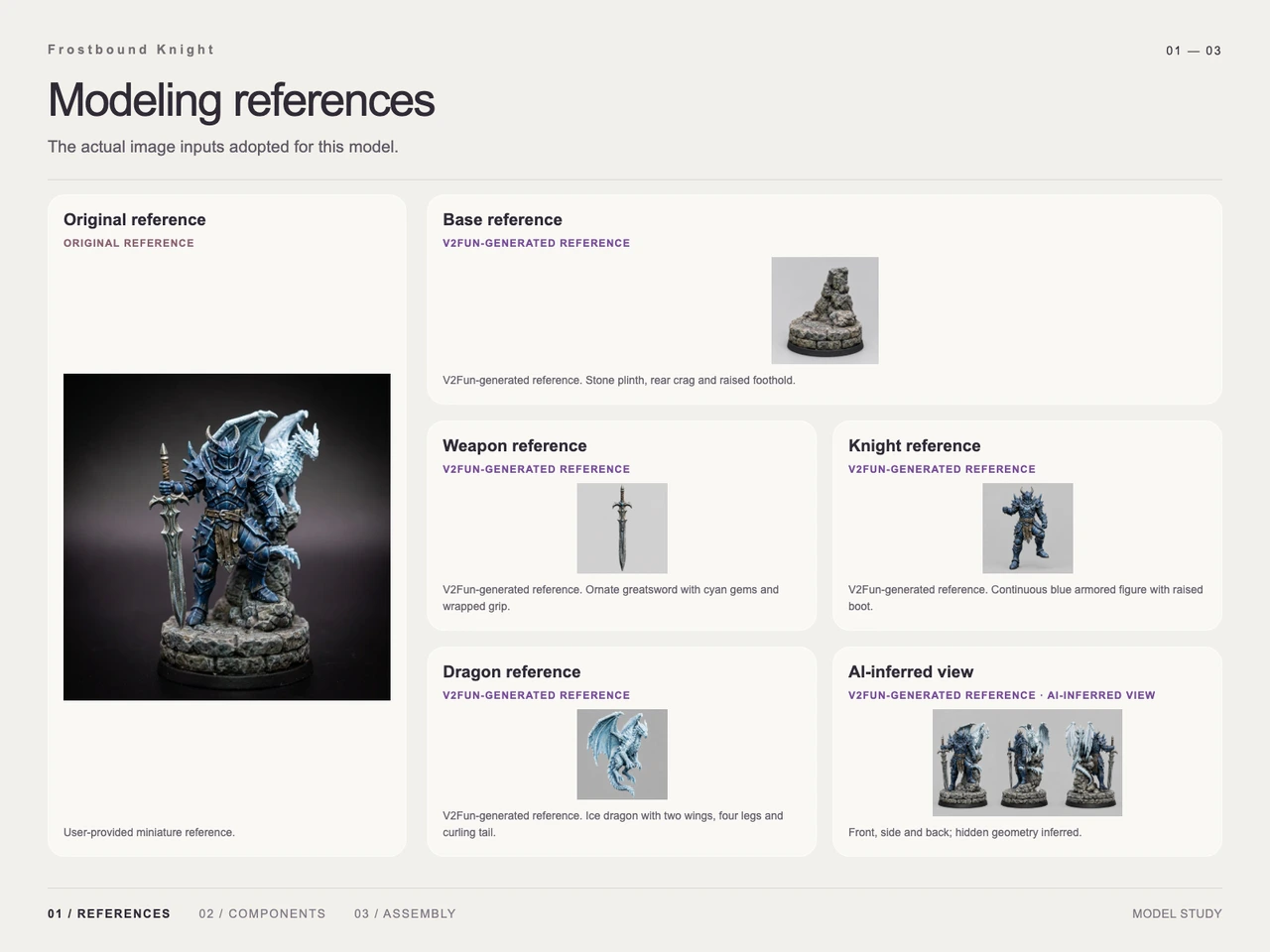Click the 'AI-inferred view' heading
Screen dimensions: 1270x952
[x=911, y=672]
